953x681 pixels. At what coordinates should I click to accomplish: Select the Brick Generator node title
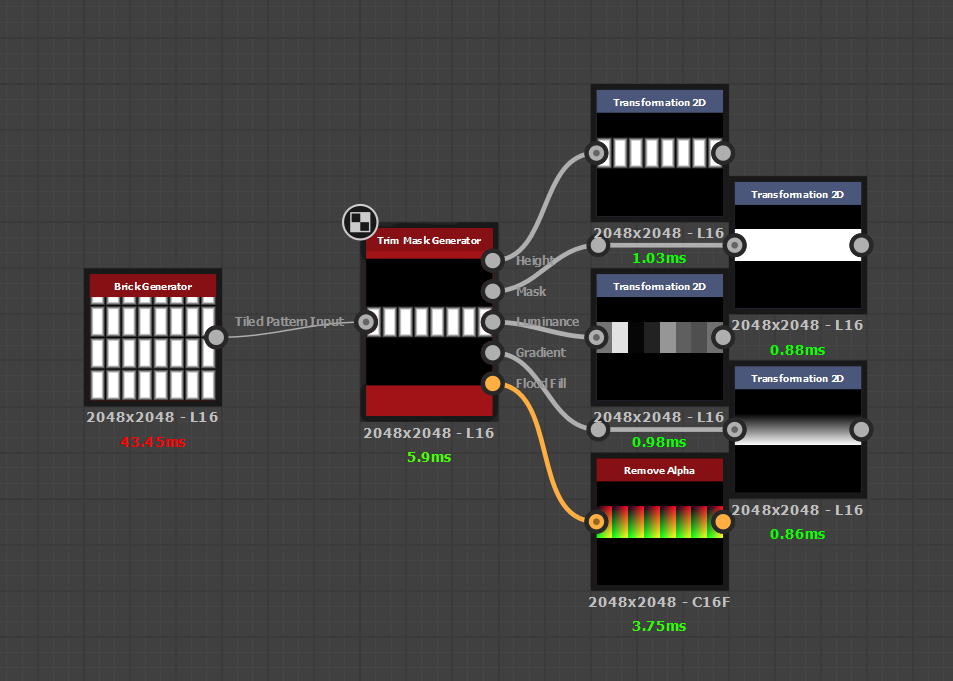point(153,286)
